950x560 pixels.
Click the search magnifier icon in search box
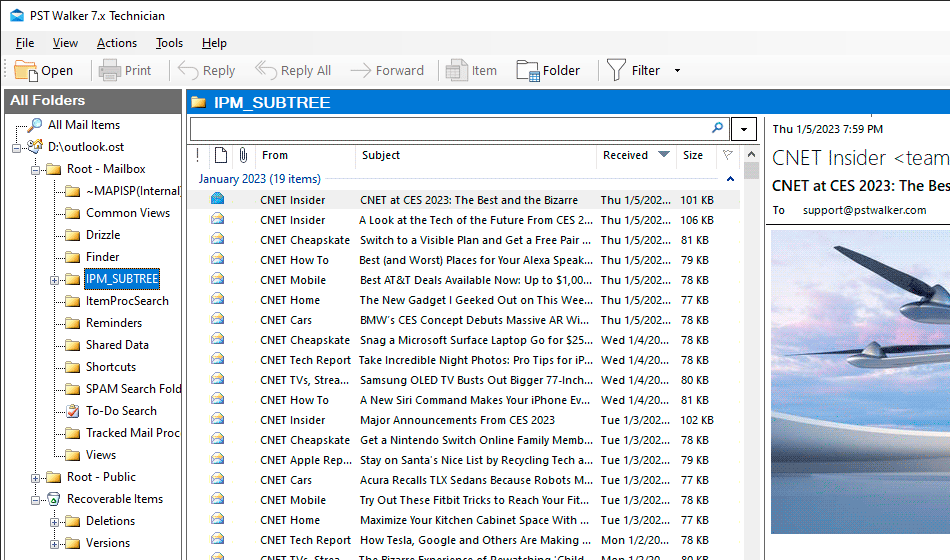pyautogui.click(x=717, y=128)
